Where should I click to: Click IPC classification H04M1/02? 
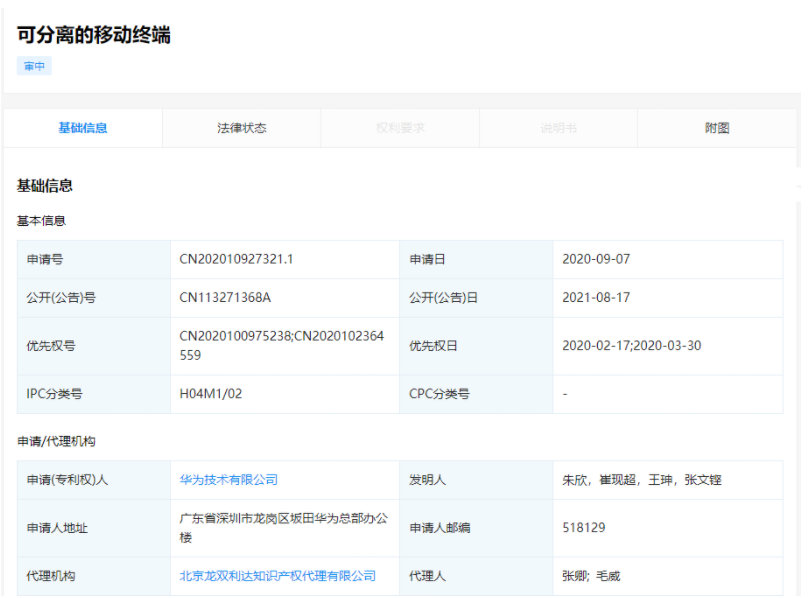pyautogui.click(x=211, y=394)
